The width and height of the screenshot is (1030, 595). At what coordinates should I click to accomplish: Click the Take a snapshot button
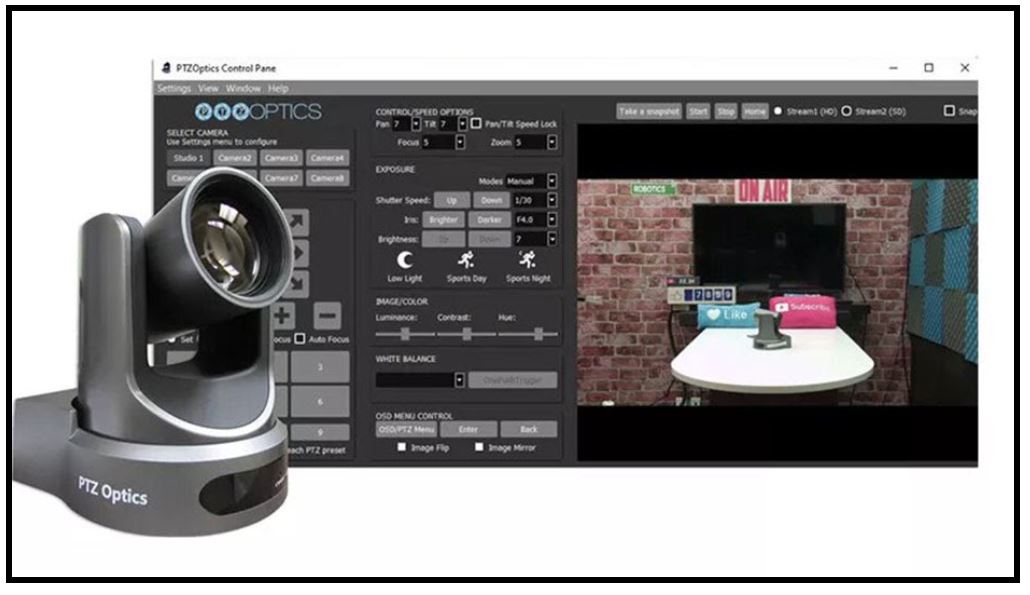point(650,113)
